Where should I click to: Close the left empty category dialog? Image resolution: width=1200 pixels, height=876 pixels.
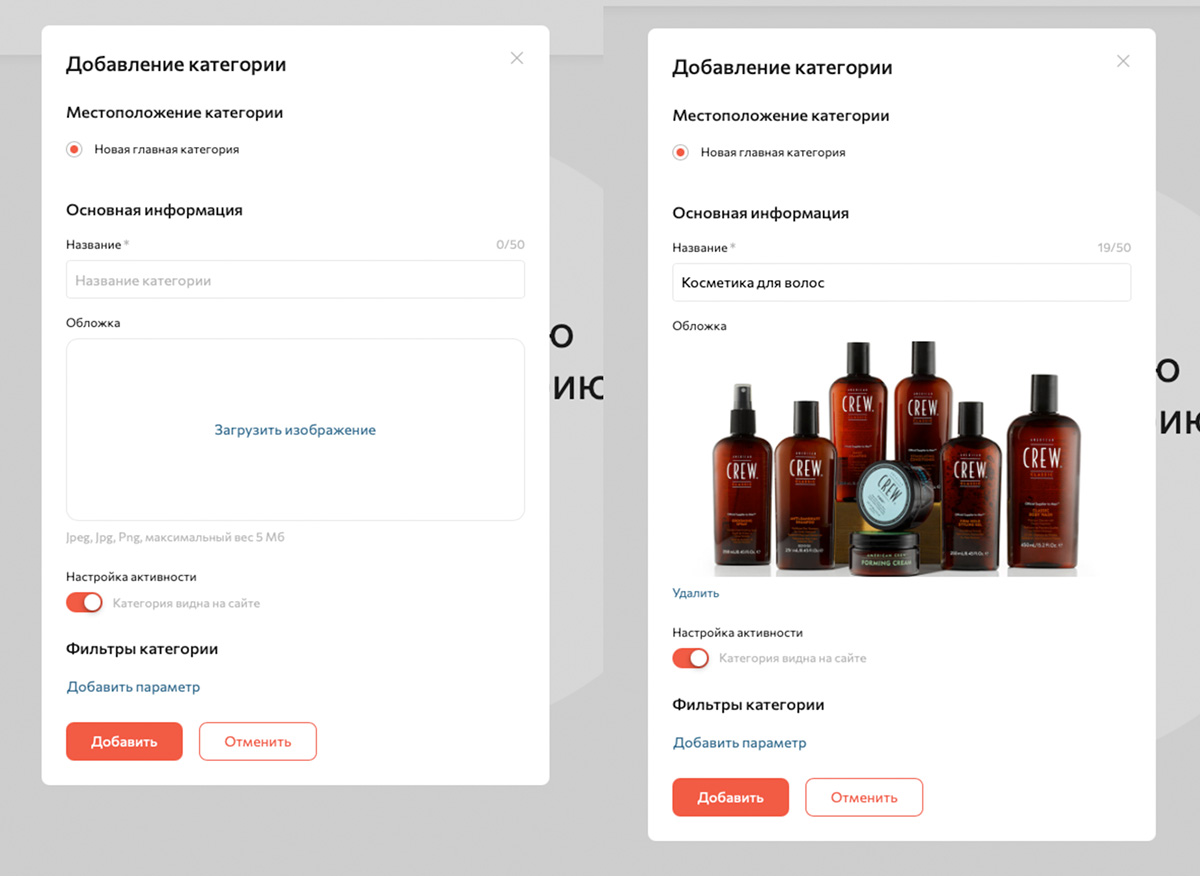pyautogui.click(x=517, y=58)
